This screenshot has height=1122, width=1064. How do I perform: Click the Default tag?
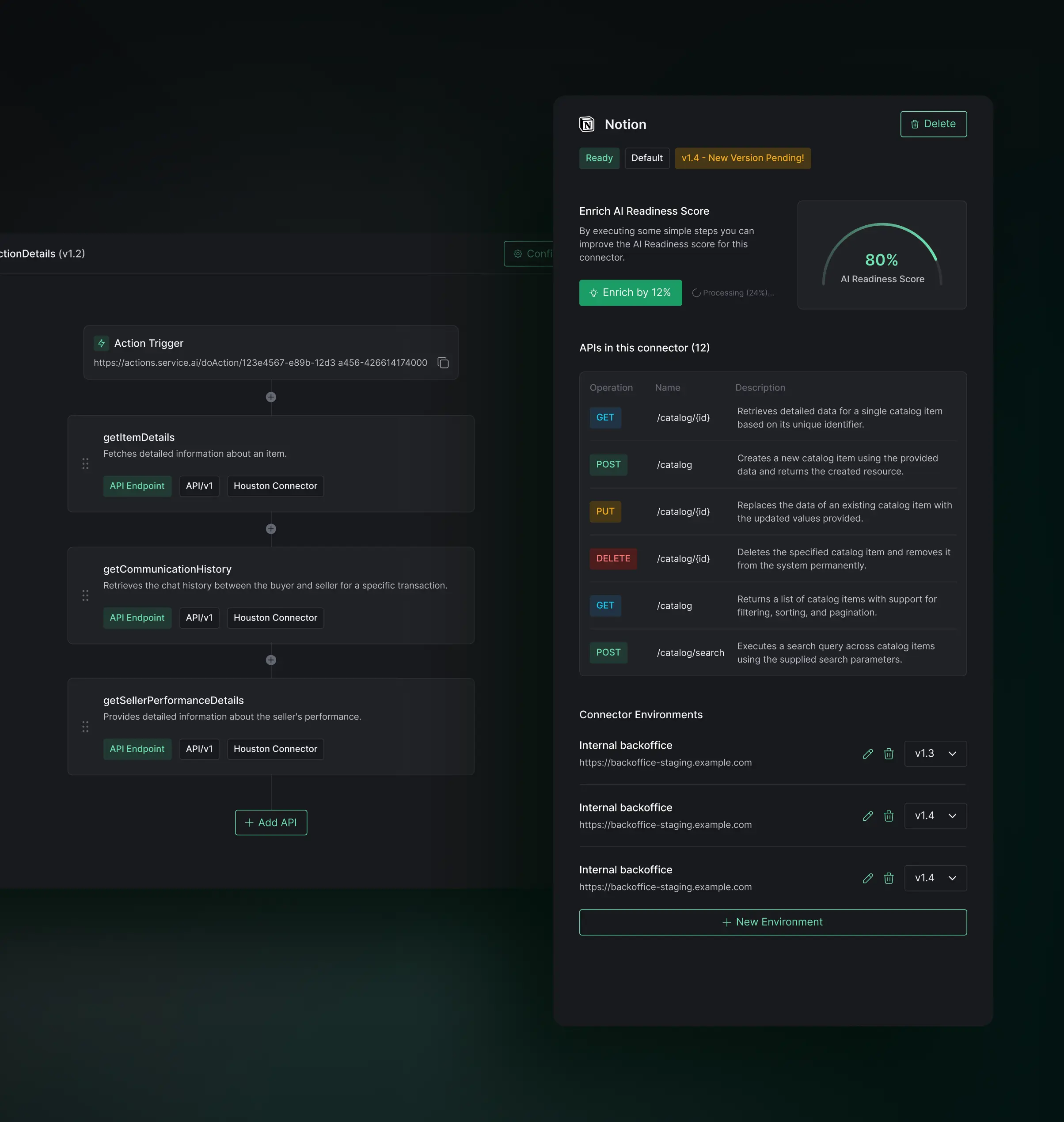(x=647, y=158)
